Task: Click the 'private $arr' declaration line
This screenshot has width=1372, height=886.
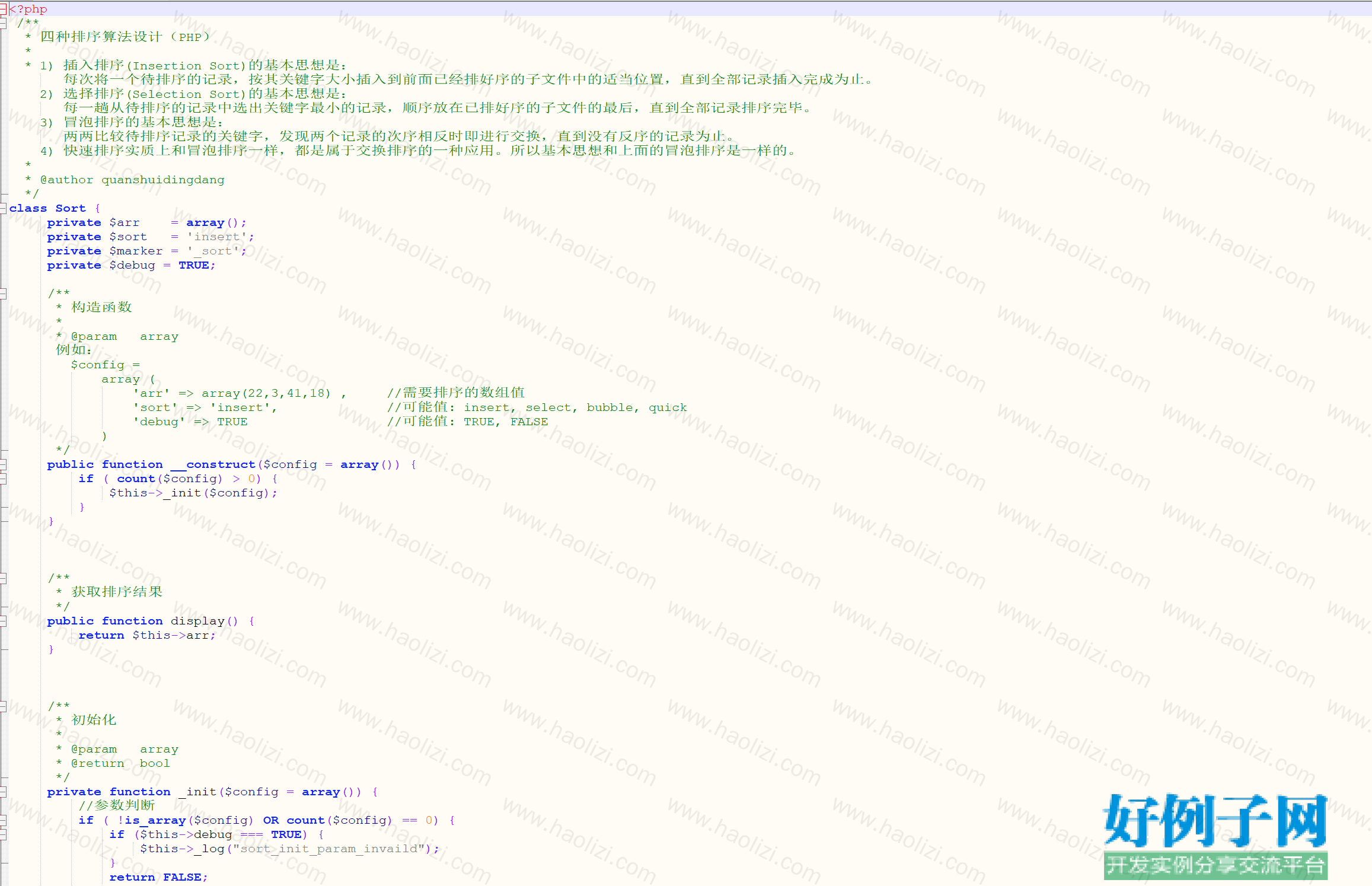Action: 146,222
